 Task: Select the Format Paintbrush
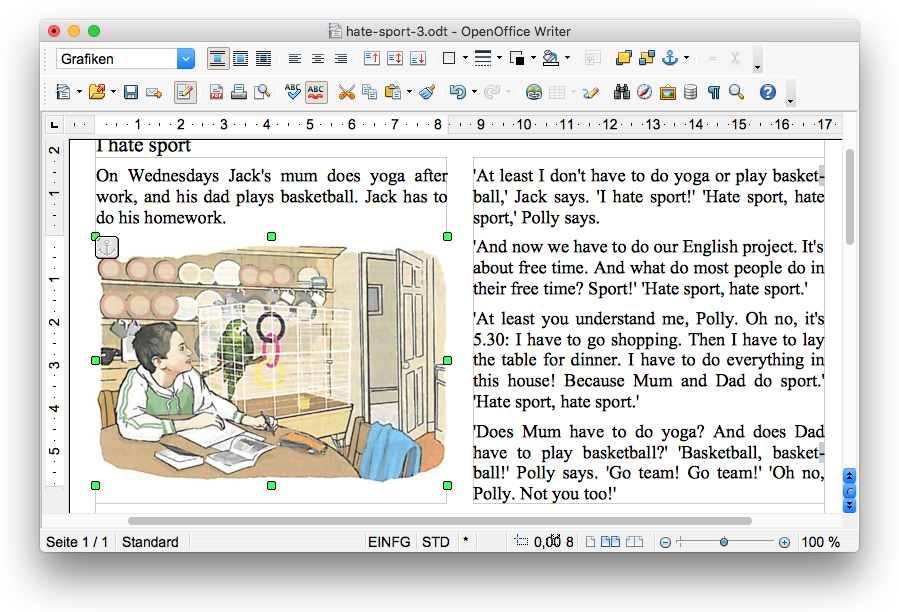coord(427,92)
